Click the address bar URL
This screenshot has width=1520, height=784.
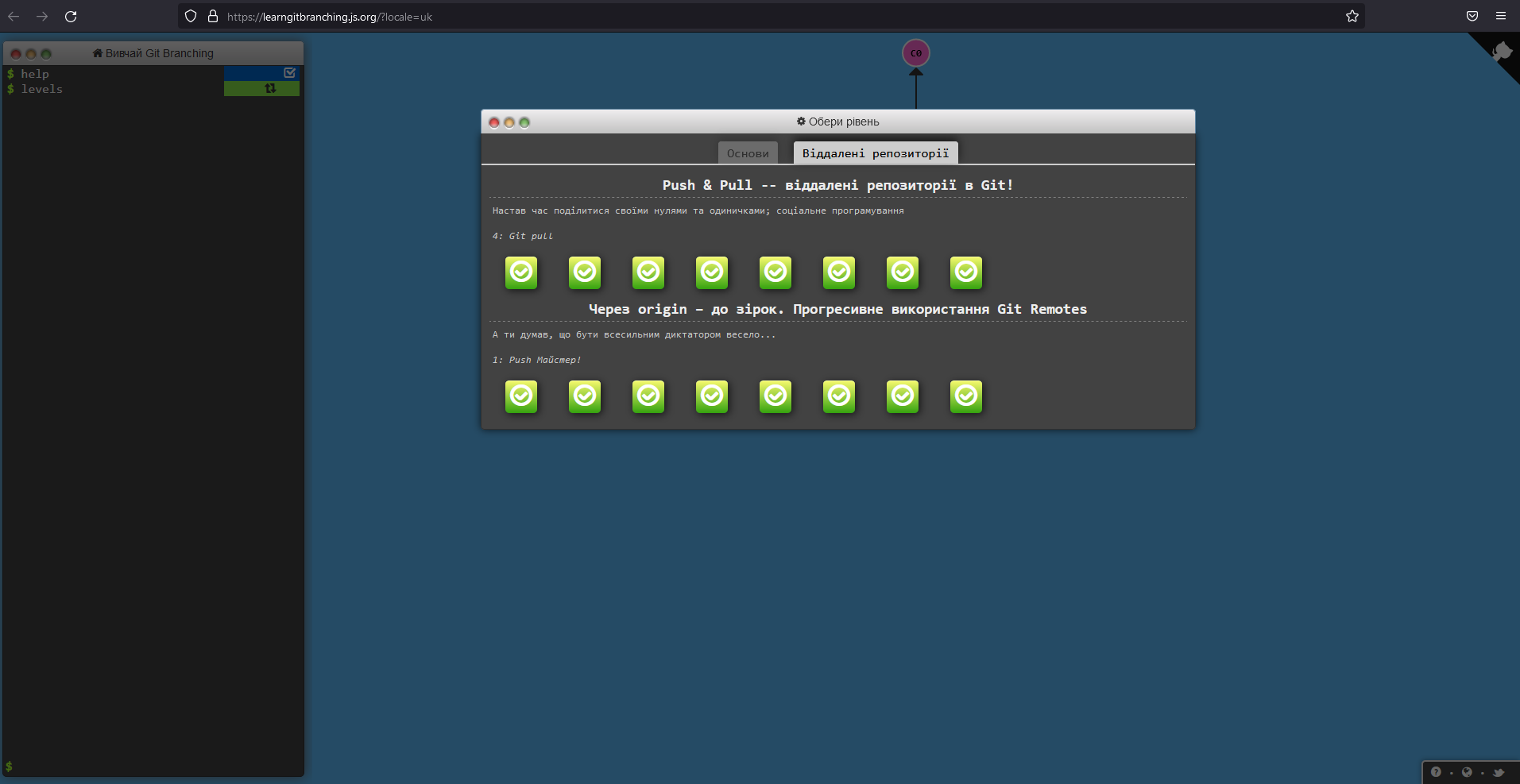[330, 17]
